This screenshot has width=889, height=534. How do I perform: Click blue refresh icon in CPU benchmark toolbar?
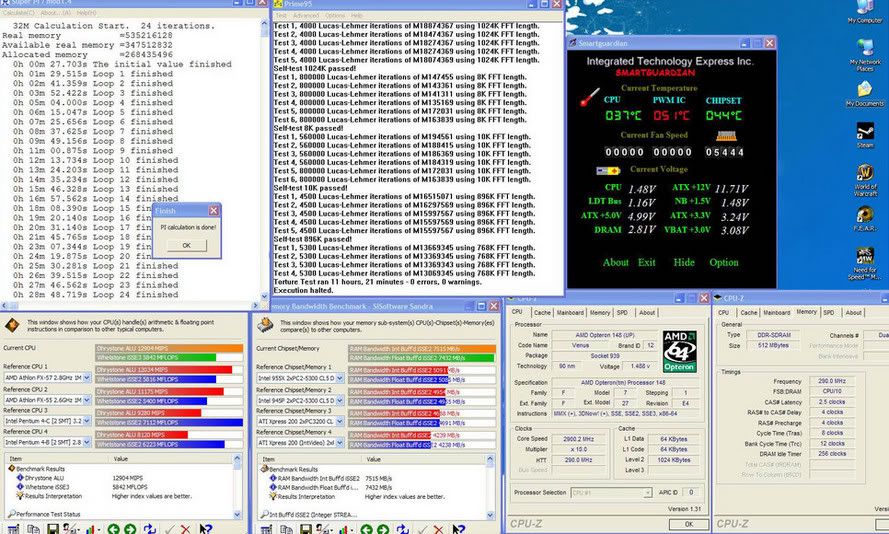150,529
